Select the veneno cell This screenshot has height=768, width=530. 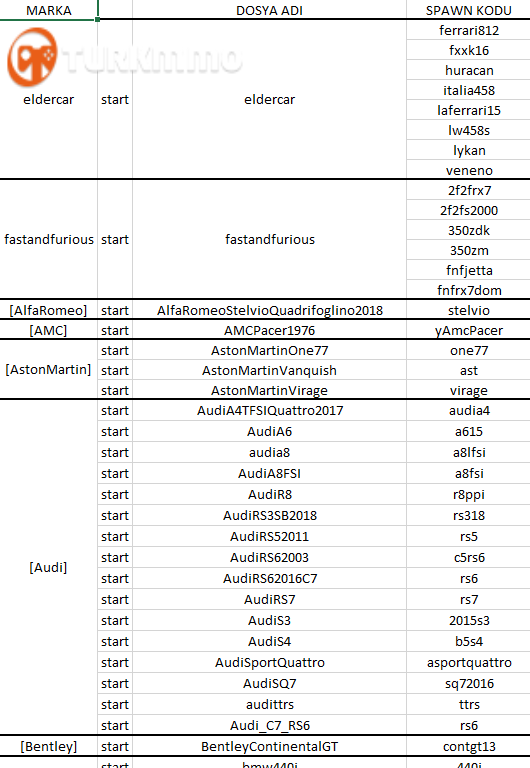pos(468,170)
